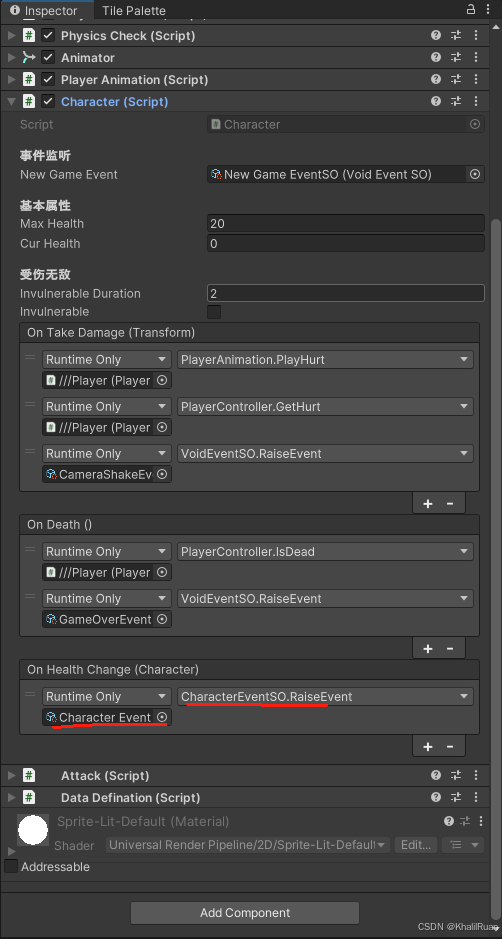Screen dimensions: 502x939
Task: Edit the Invulnerable Duration field
Action: point(346,293)
